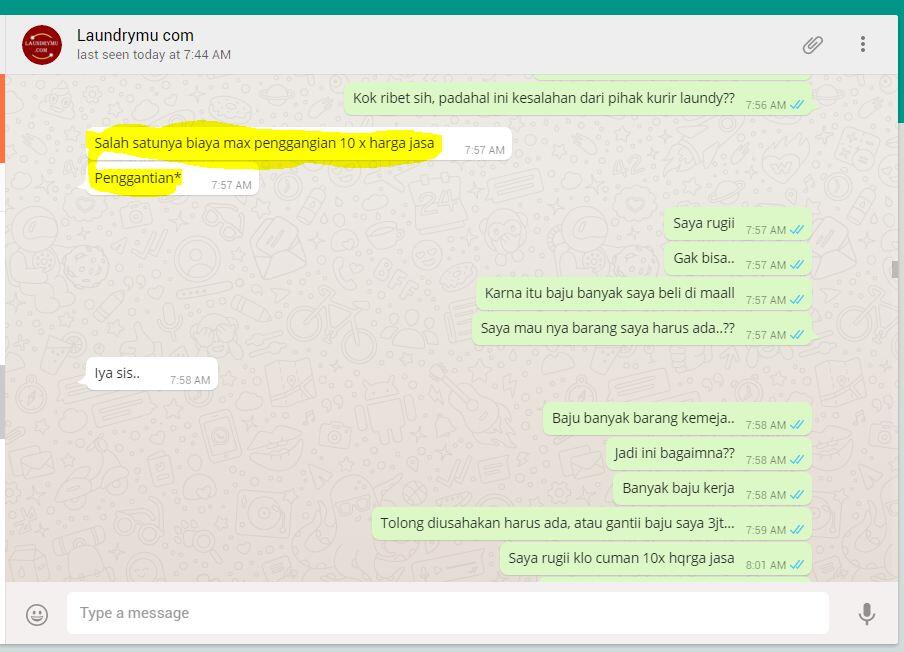
Task: Select the 'Banyak baju kerja' message
Action: [x=713, y=489]
